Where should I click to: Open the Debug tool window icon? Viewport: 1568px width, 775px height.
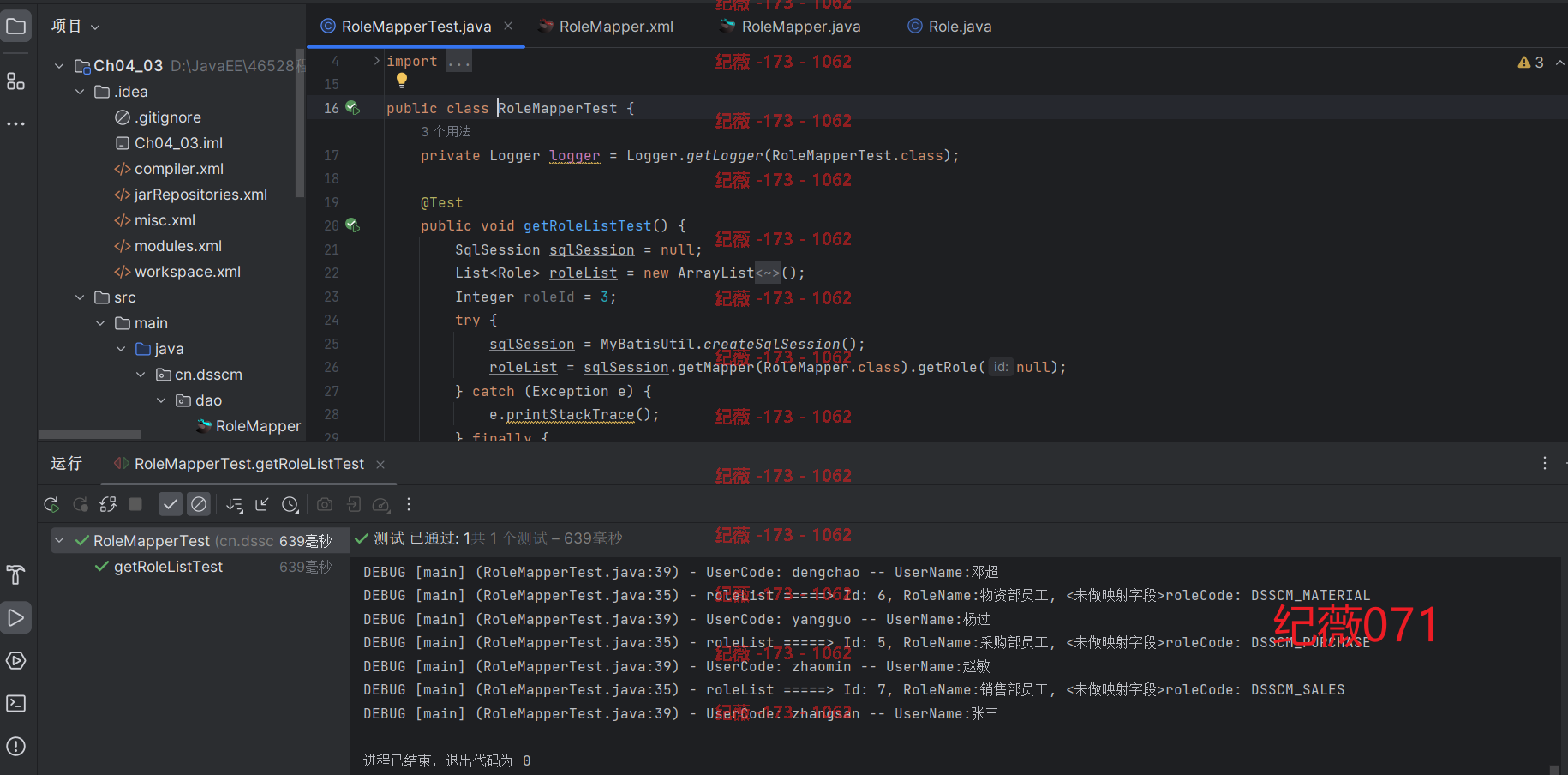coord(15,660)
